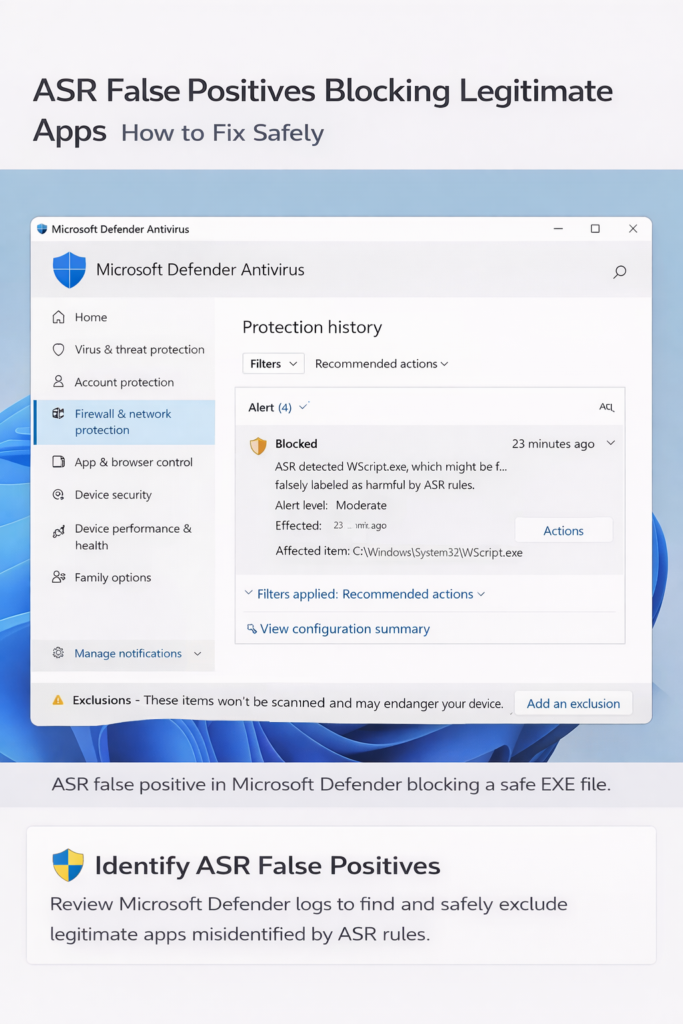Click the title bar Defender shield icon
683x1024 pixels.
click(42, 229)
